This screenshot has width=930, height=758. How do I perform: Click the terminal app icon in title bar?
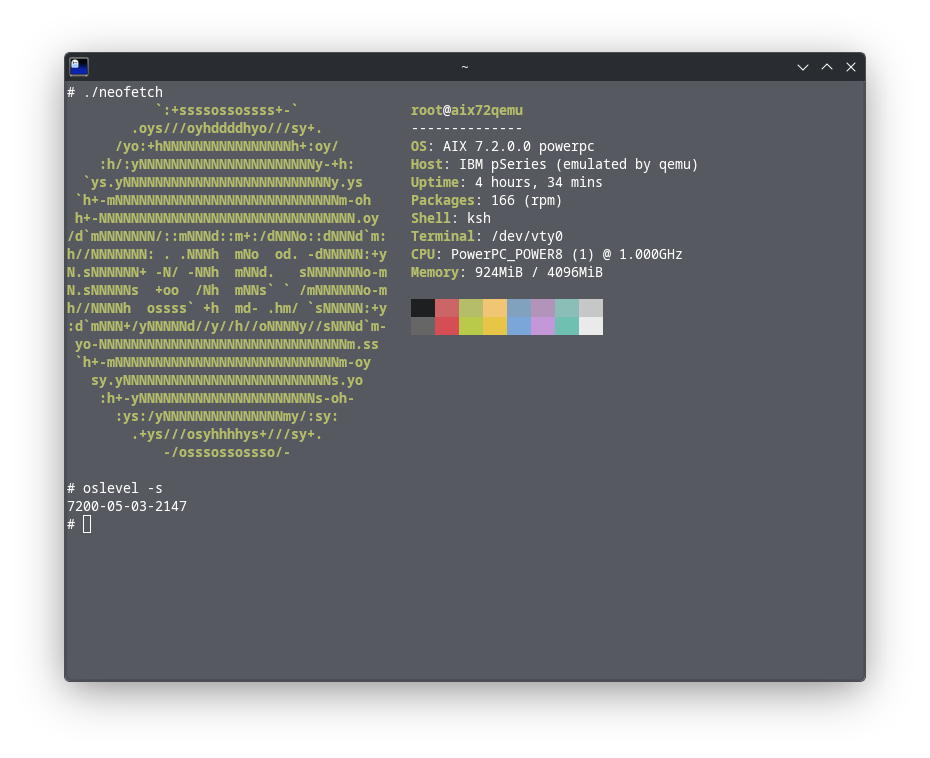(x=79, y=66)
